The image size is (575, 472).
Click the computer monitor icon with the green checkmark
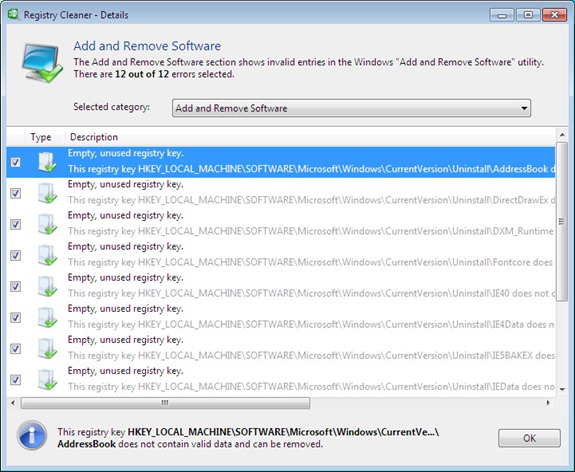click(x=42, y=63)
